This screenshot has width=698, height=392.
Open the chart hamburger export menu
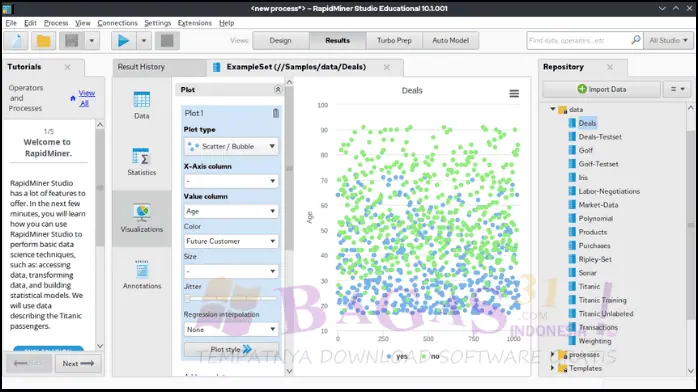(514, 93)
